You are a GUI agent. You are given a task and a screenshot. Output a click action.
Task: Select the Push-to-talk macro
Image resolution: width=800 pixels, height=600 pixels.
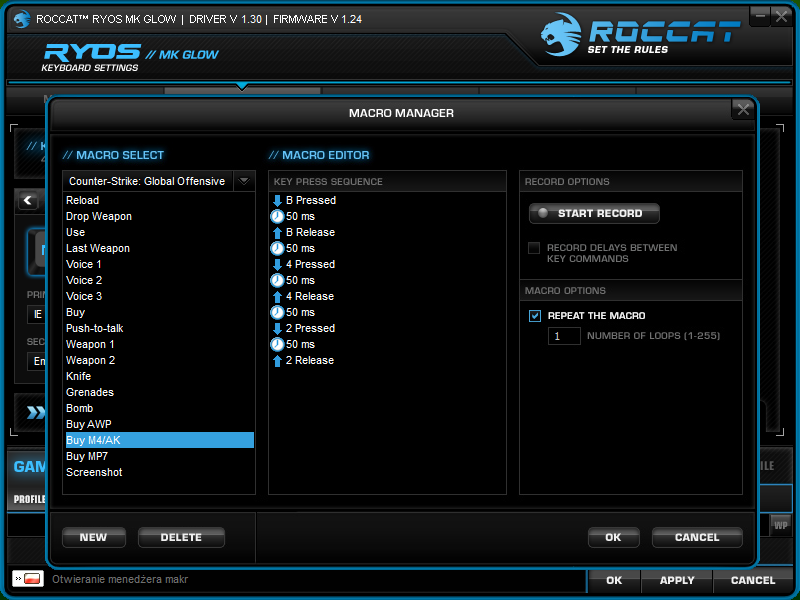pos(159,329)
